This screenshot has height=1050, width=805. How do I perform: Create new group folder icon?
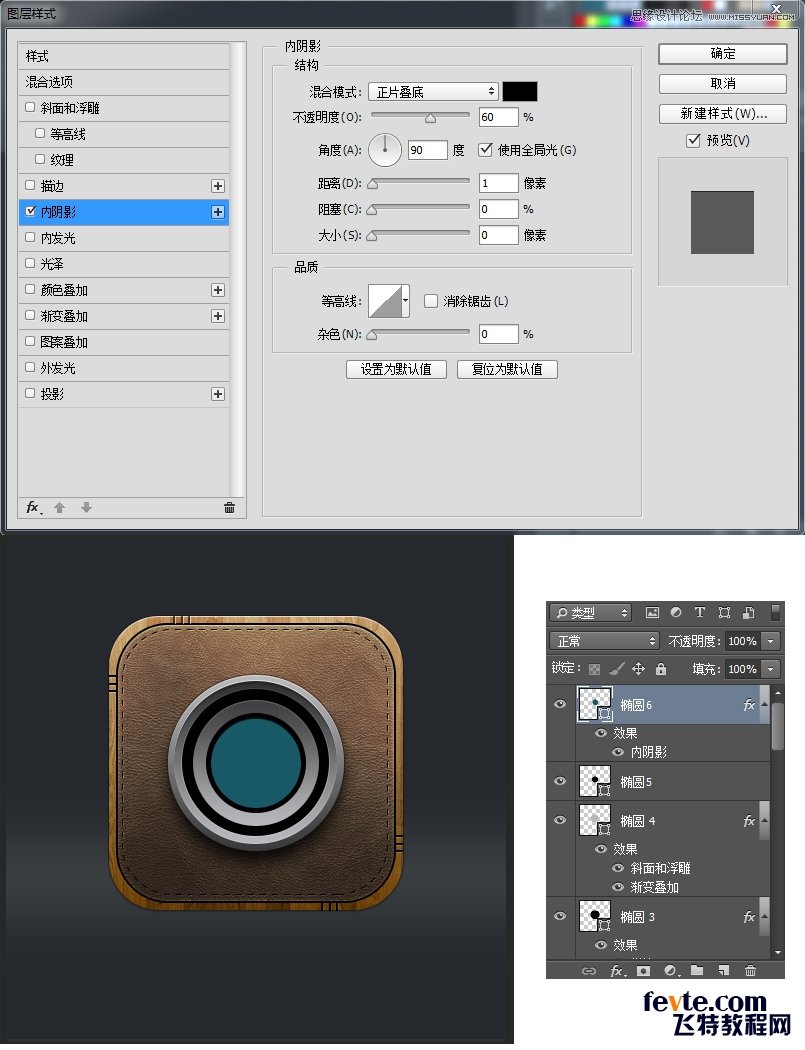(697, 970)
